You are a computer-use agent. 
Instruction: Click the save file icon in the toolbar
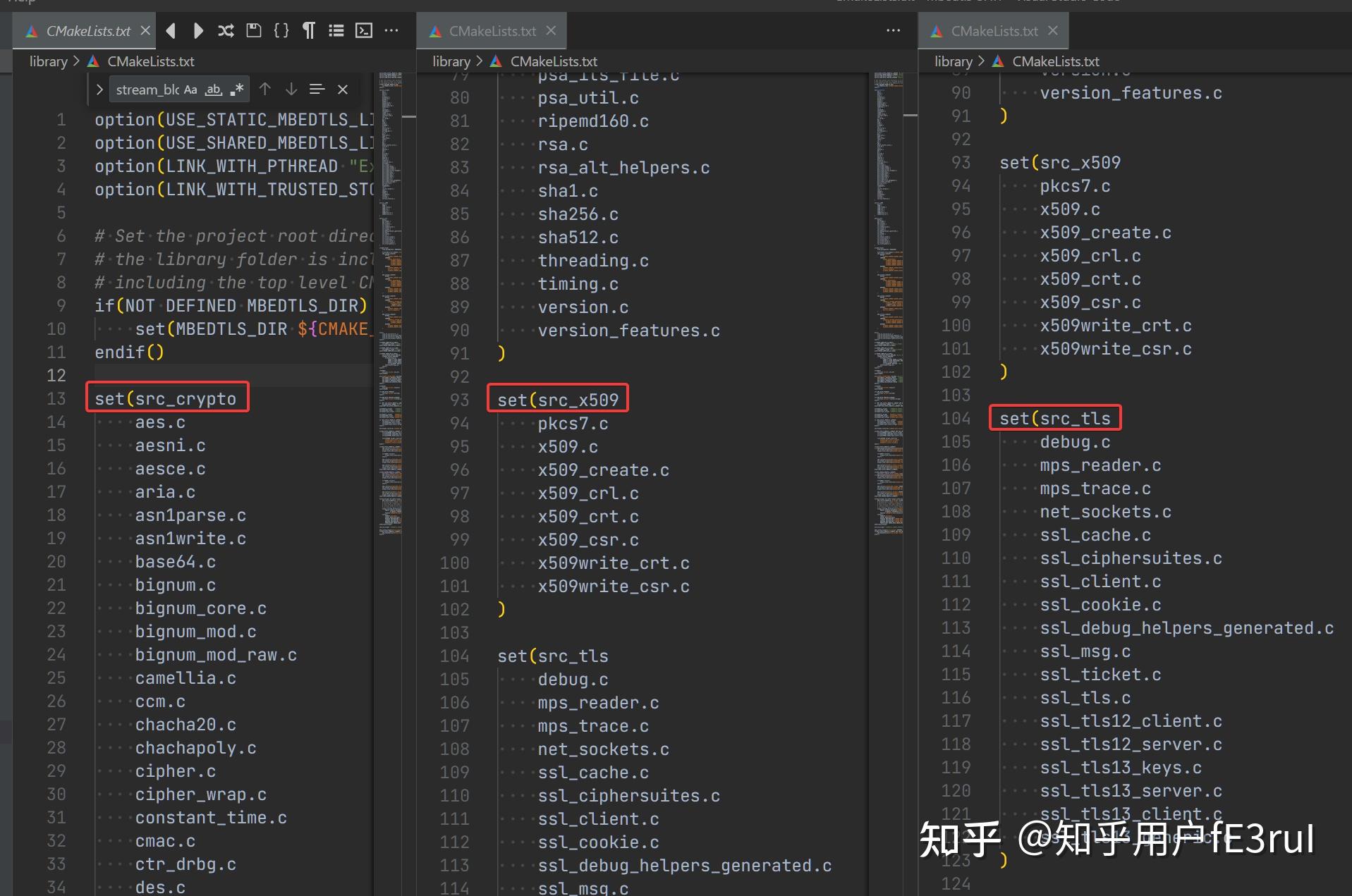253,30
